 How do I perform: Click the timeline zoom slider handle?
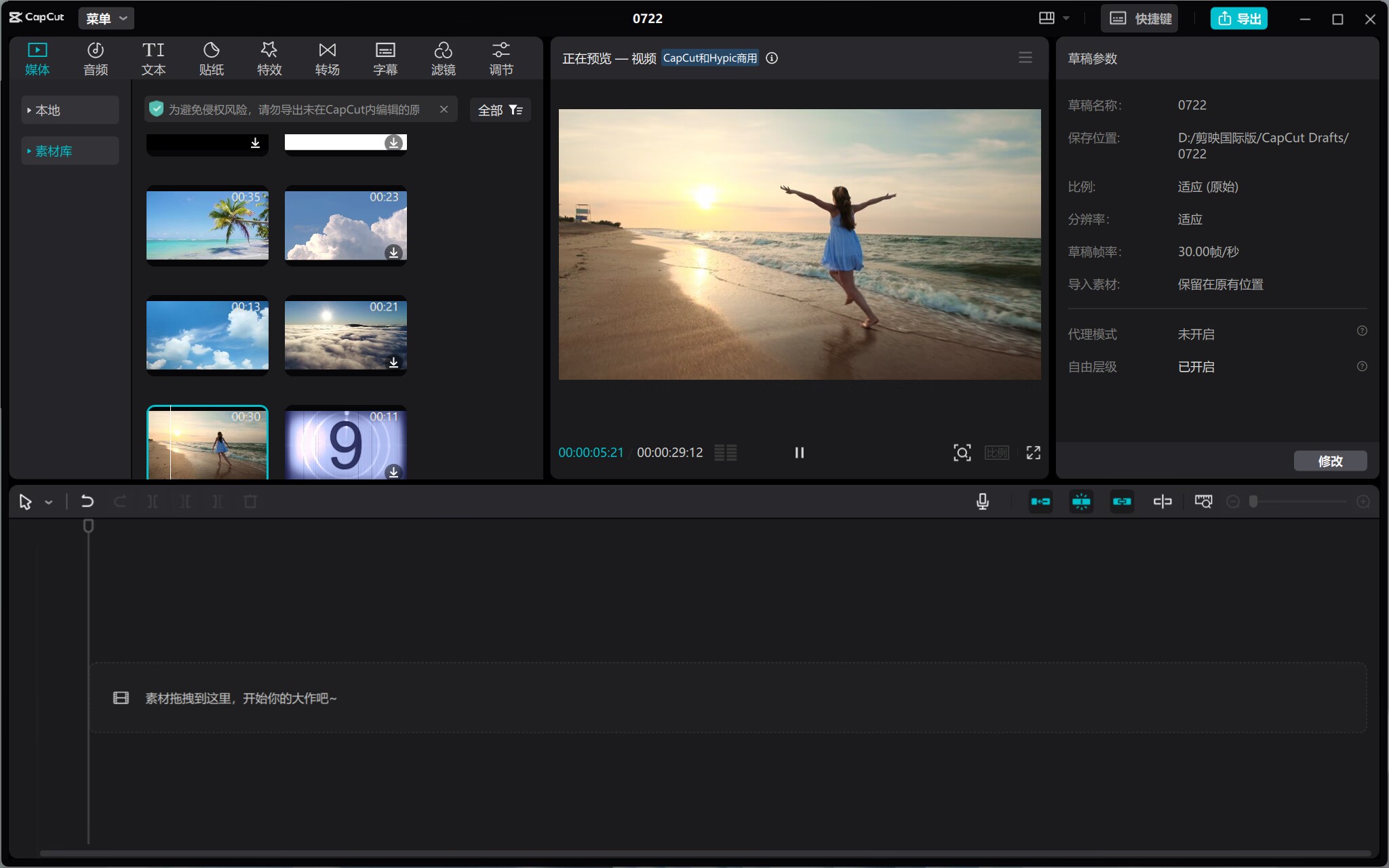click(1253, 502)
